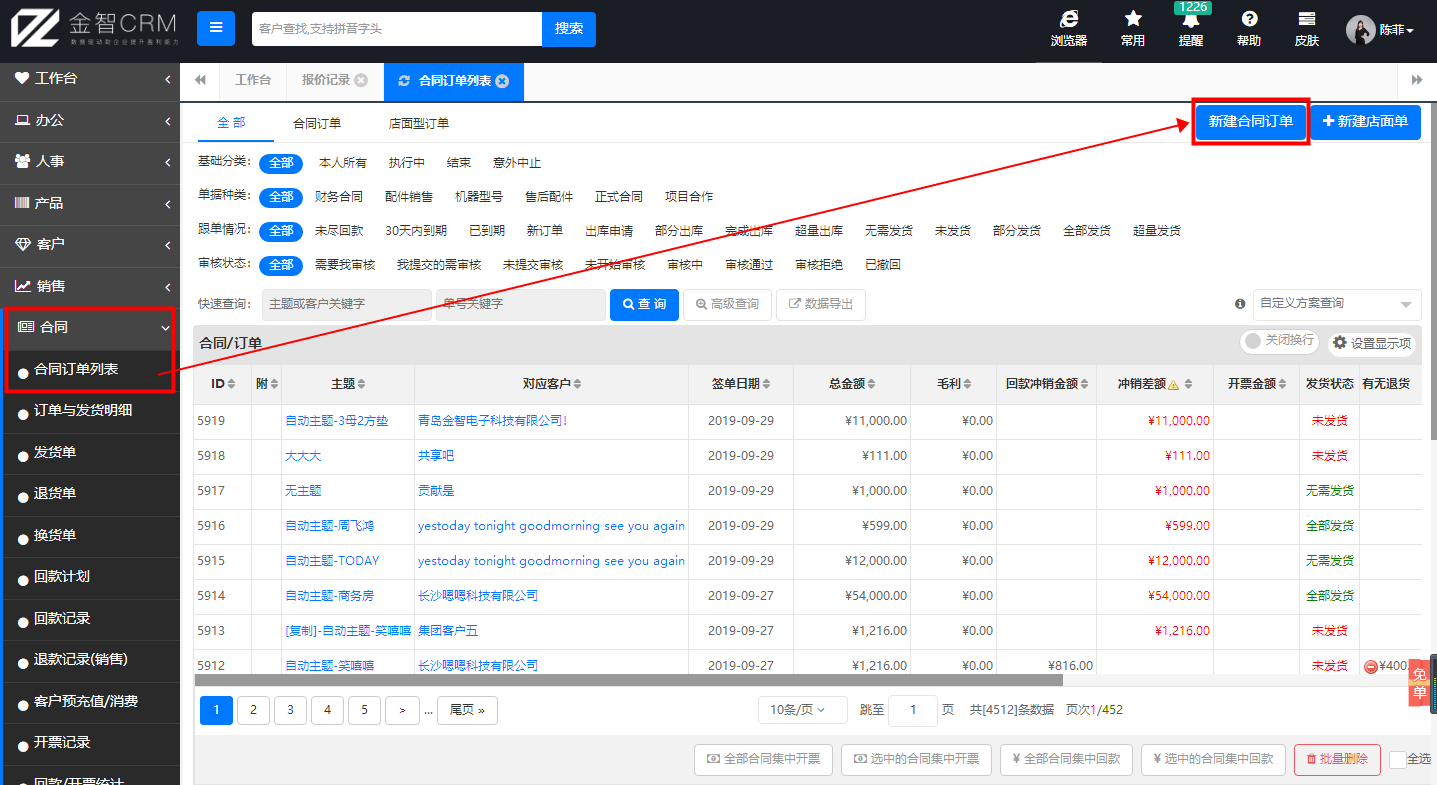Click the info icon beside 自定义方案查询
1437x785 pixels.
(1240, 304)
